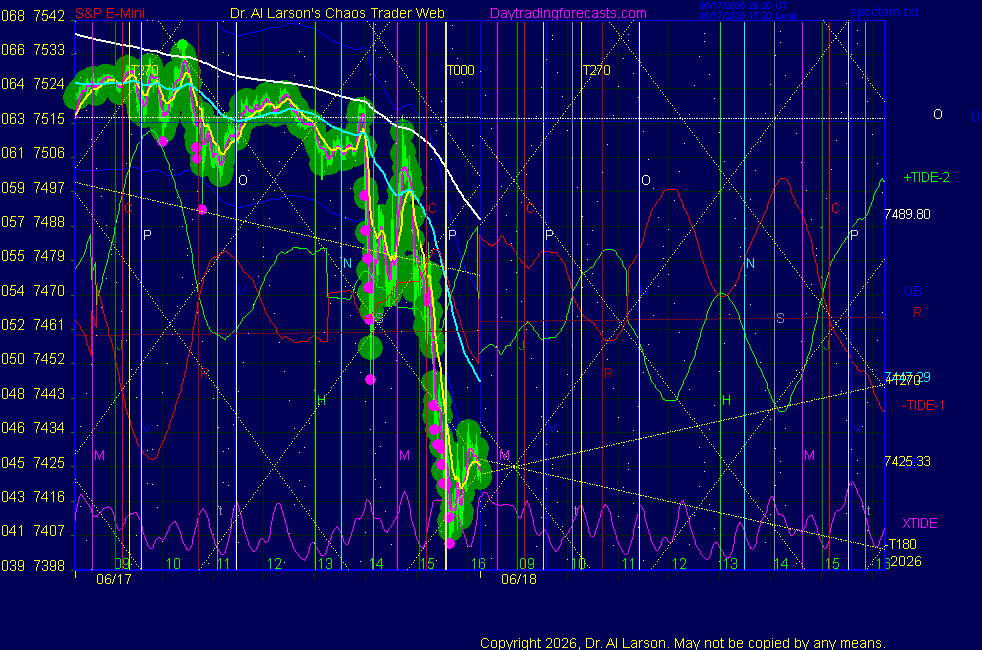Click the '061 7506' price axis label
This screenshot has width=982, height=650.
[33, 153]
